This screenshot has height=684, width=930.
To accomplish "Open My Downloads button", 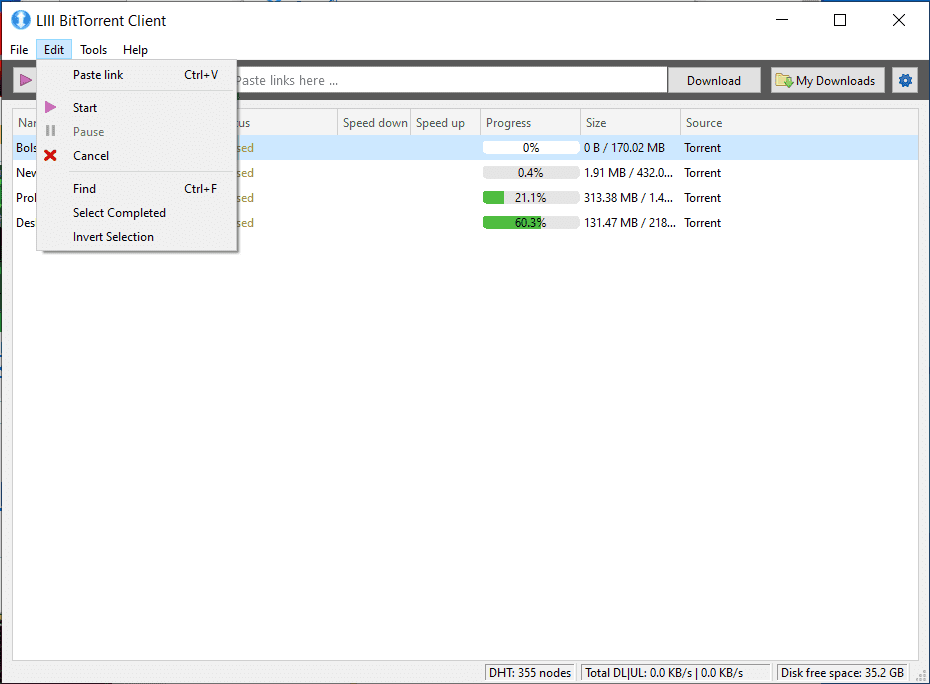I will click(x=827, y=80).
